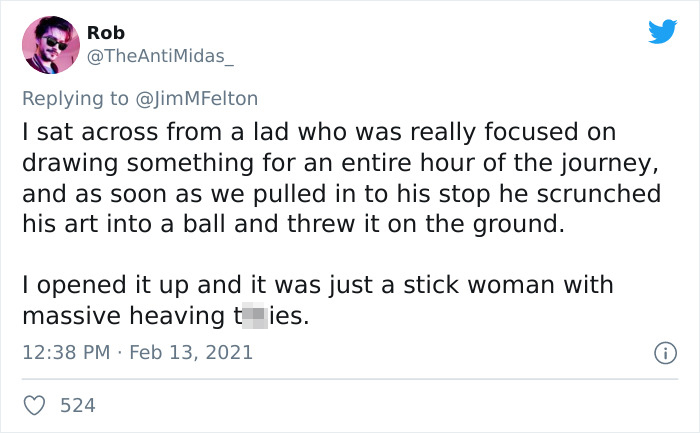Open Rob's profile avatar picture
The width and height of the screenshot is (700, 433).
50,45
